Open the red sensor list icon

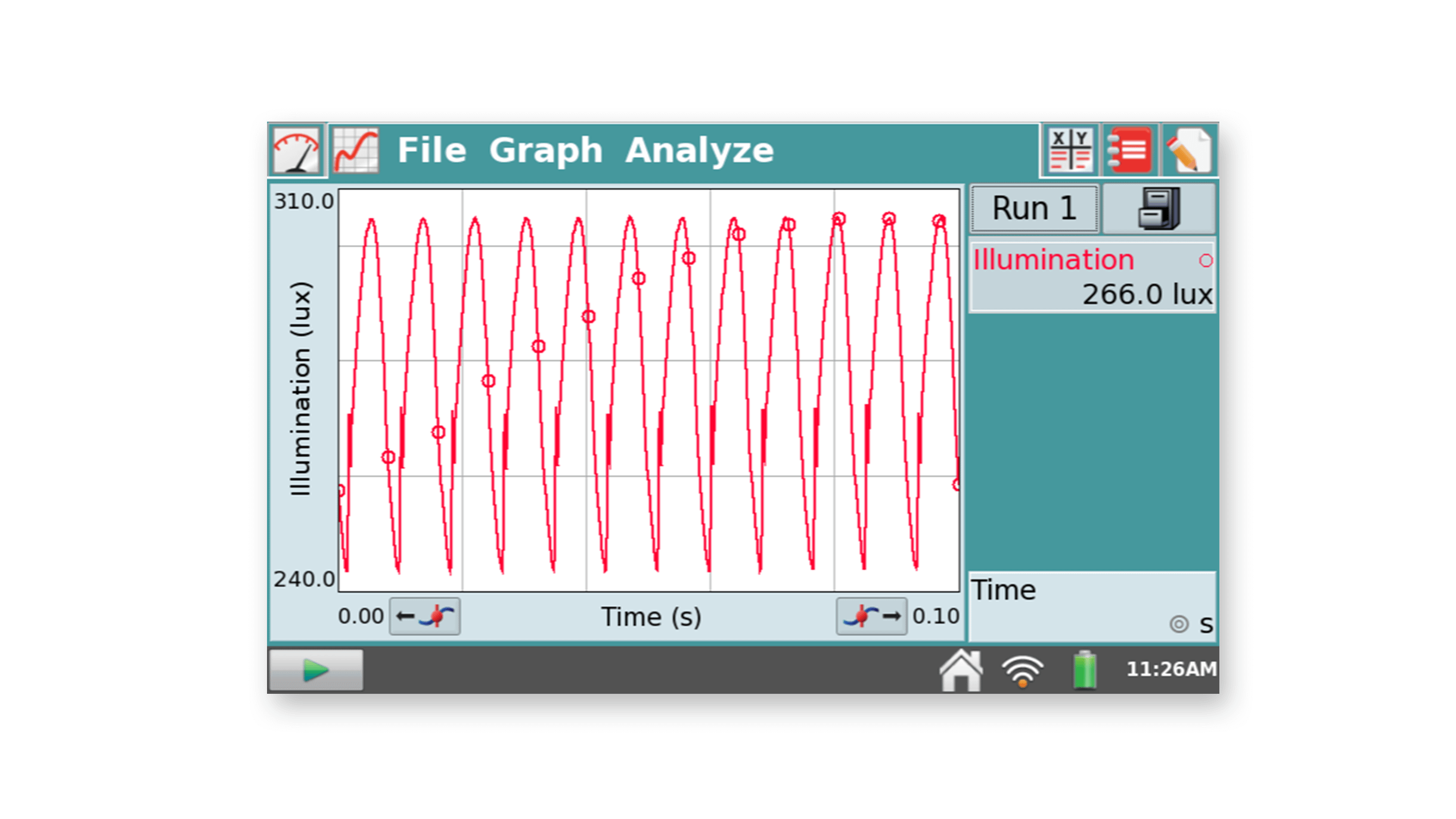1129,150
